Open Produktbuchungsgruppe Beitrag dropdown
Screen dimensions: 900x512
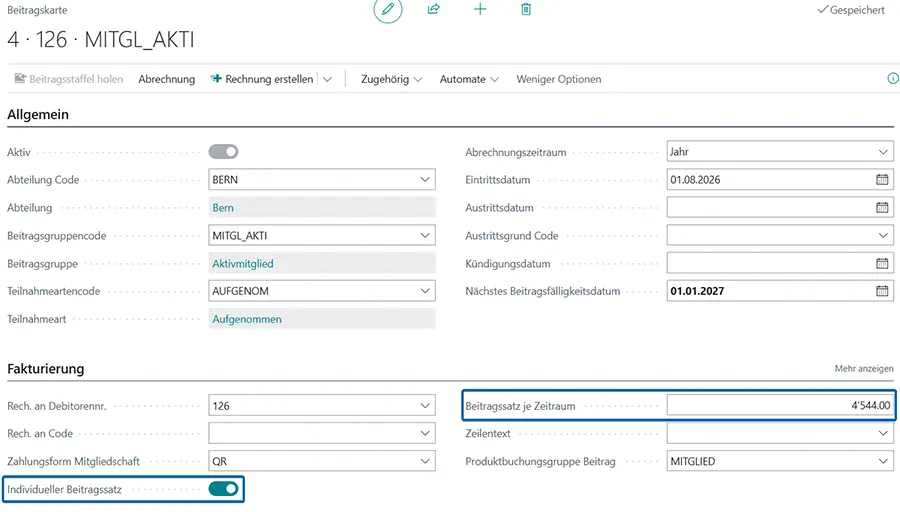883,461
